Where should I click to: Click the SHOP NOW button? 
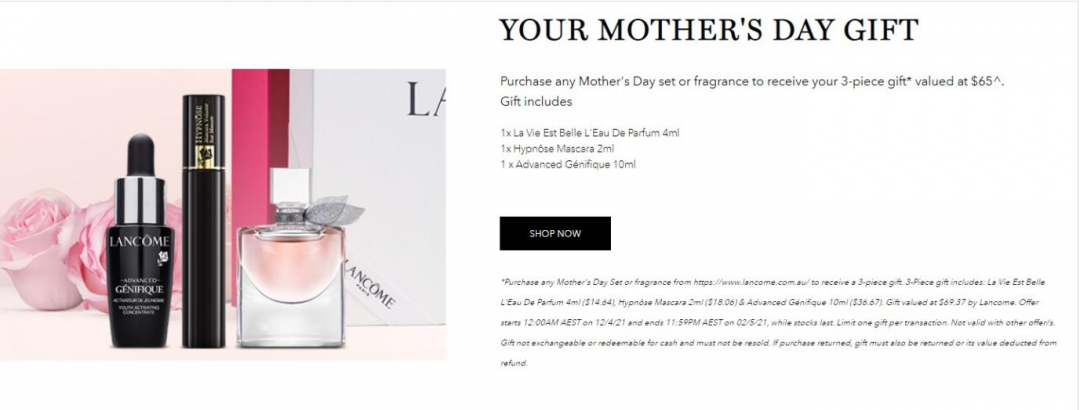click(555, 234)
